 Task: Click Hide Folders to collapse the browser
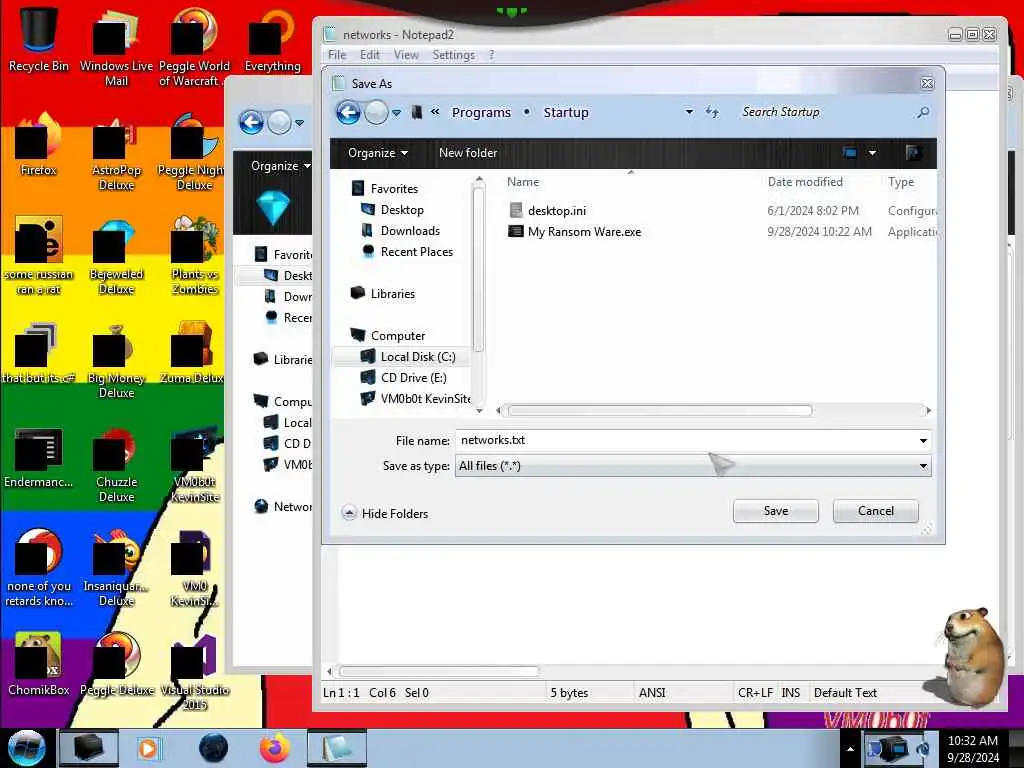[x=385, y=513]
